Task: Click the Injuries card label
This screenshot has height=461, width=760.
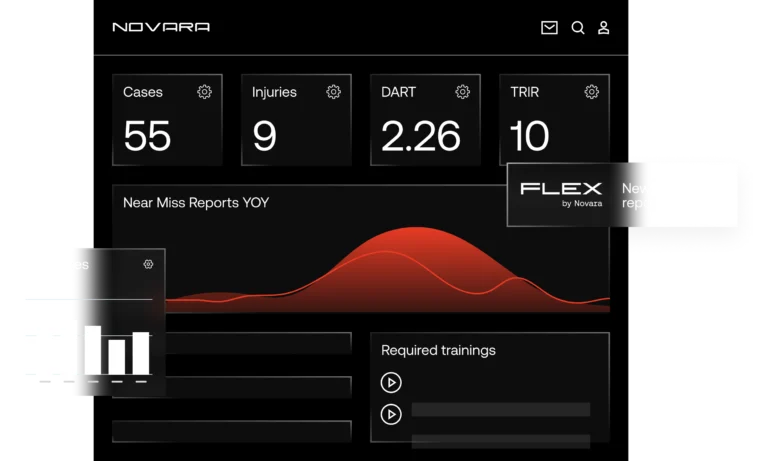Action: (274, 92)
